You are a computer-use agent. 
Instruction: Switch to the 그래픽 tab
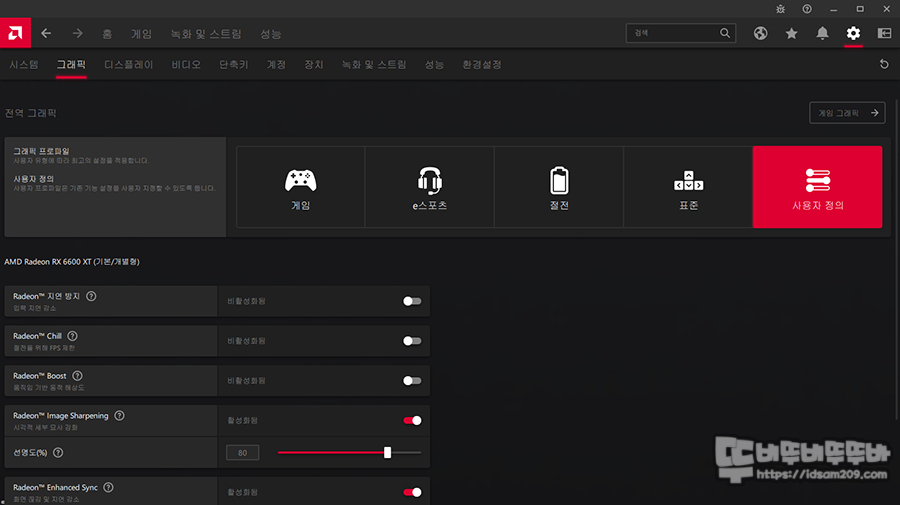[x=71, y=65]
